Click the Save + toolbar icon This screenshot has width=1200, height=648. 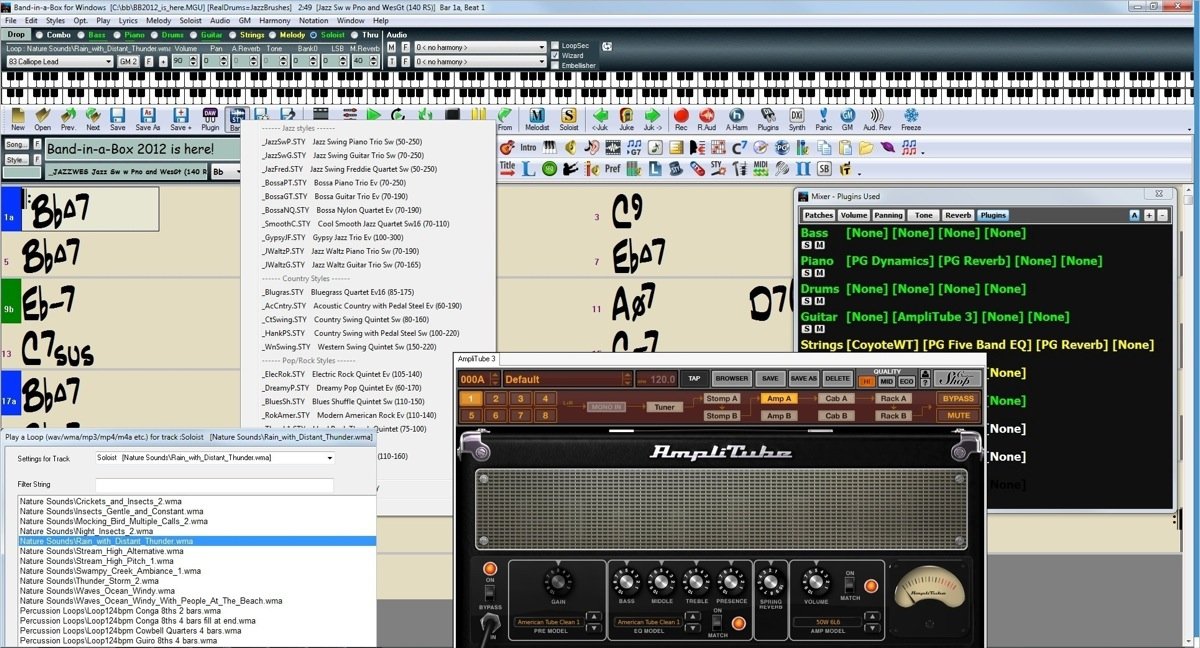(x=181, y=119)
